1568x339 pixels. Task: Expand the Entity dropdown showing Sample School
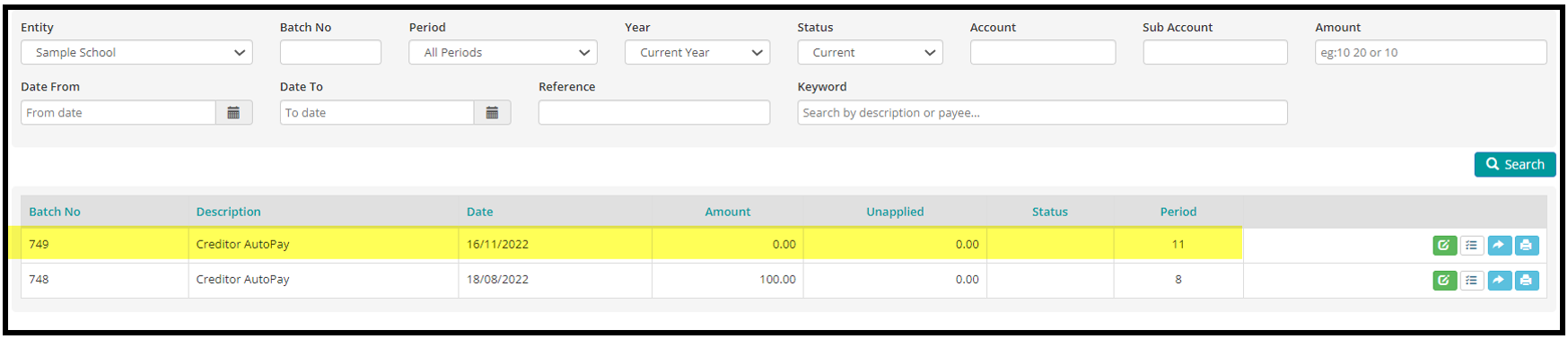(136, 53)
